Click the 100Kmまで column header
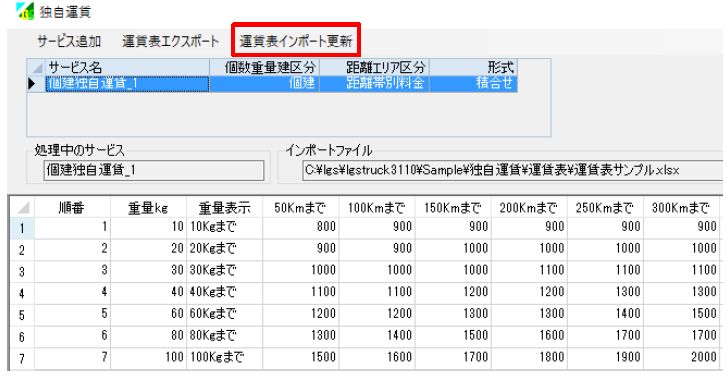 point(377,207)
